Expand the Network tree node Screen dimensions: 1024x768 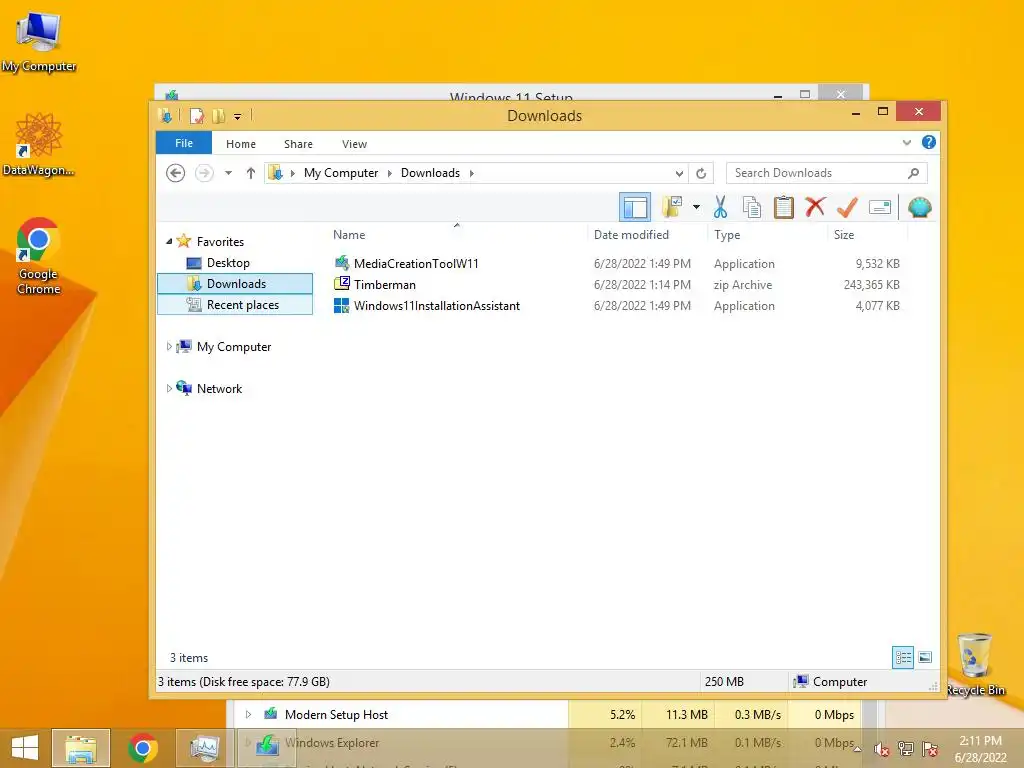pos(169,389)
